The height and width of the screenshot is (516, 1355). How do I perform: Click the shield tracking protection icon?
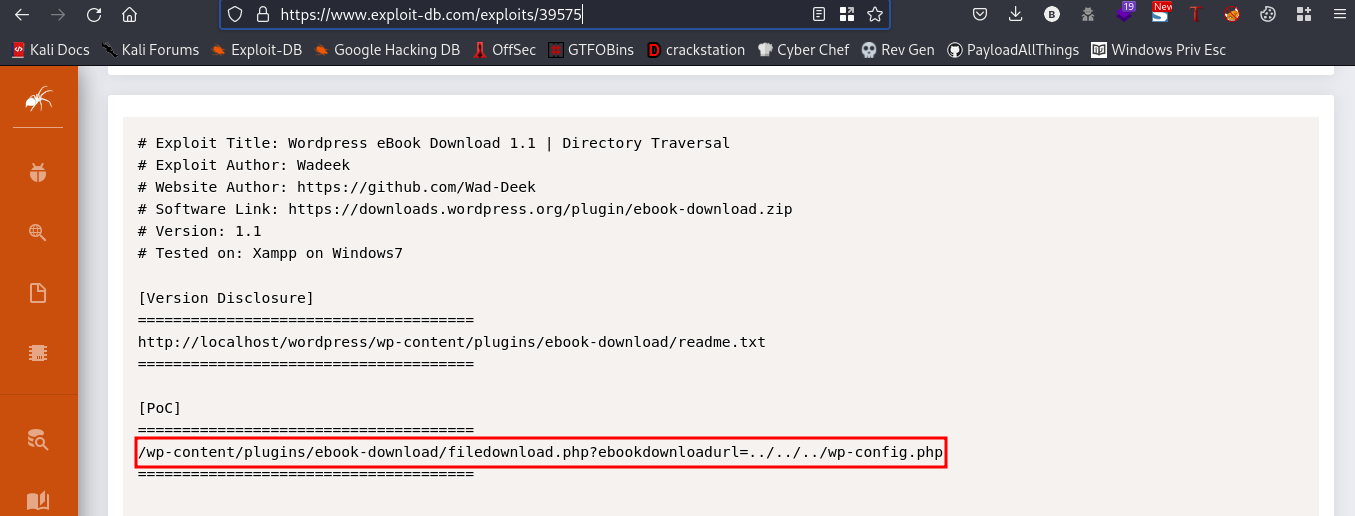(236, 14)
